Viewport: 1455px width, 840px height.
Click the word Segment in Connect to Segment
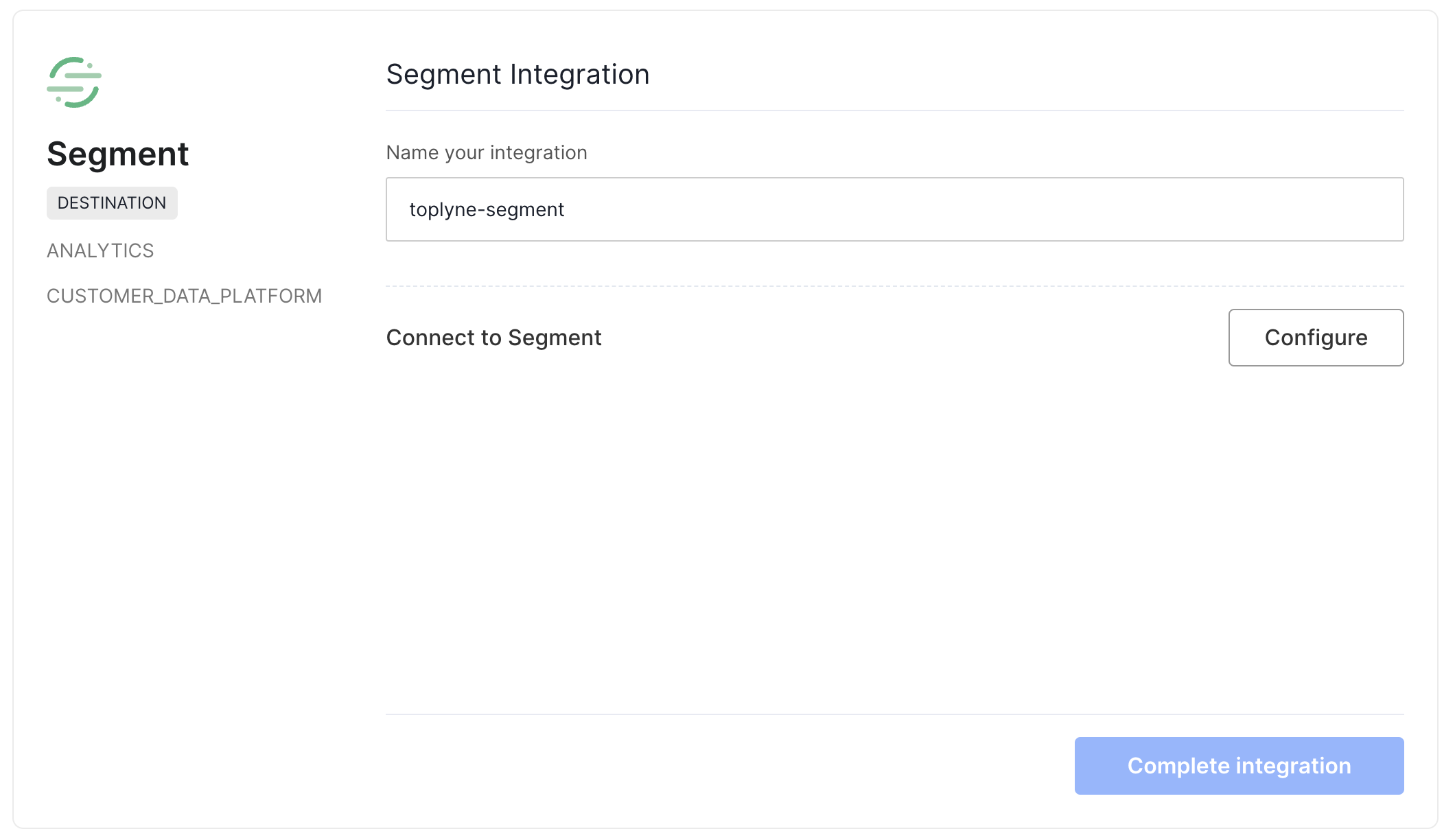tap(555, 338)
